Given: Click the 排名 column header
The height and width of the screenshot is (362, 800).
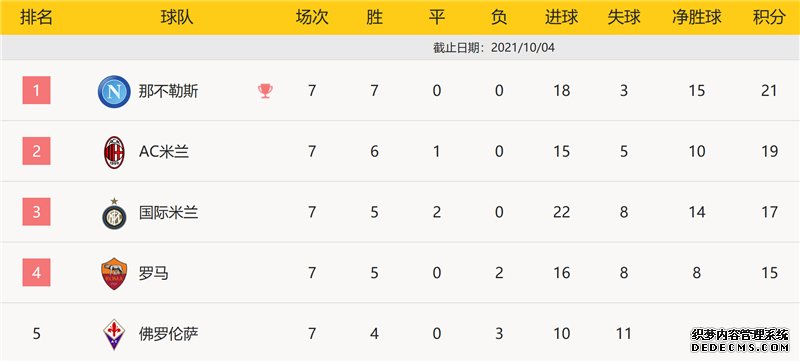Looking at the screenshot, I should pyautogui.click(x=36, y=18).
